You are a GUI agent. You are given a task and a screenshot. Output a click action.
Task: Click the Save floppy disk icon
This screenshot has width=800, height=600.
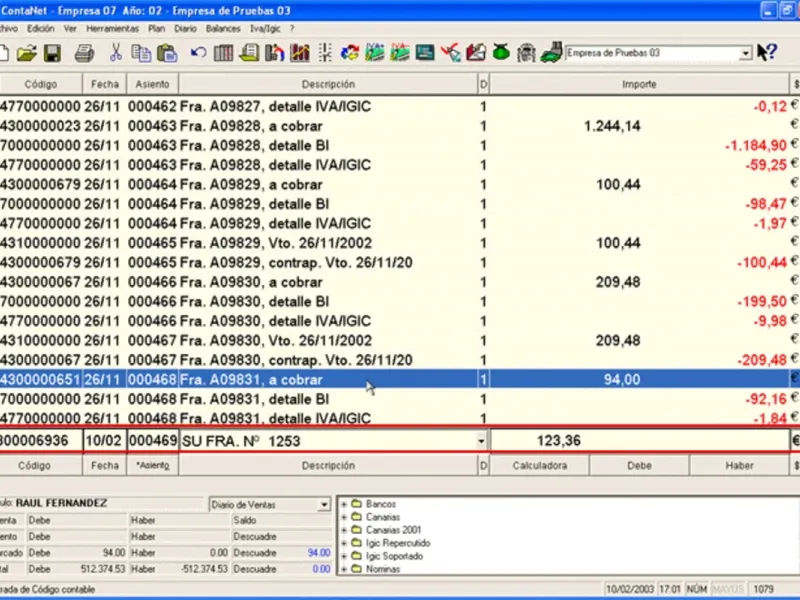pyautogui.click(x=52, y=53)
